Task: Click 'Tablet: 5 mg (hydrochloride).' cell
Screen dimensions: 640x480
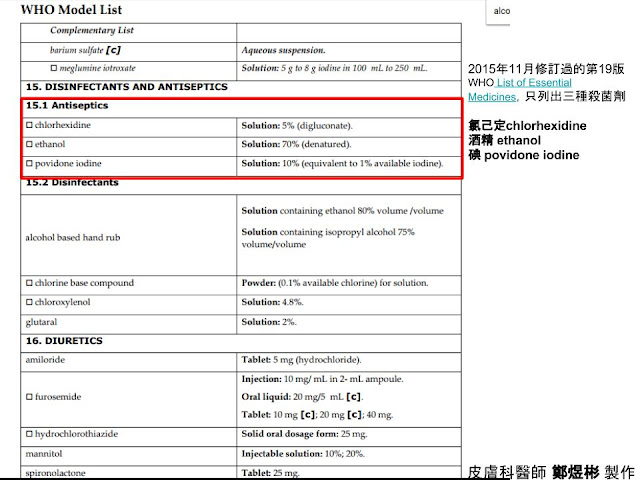Action: tap(349, 362)
